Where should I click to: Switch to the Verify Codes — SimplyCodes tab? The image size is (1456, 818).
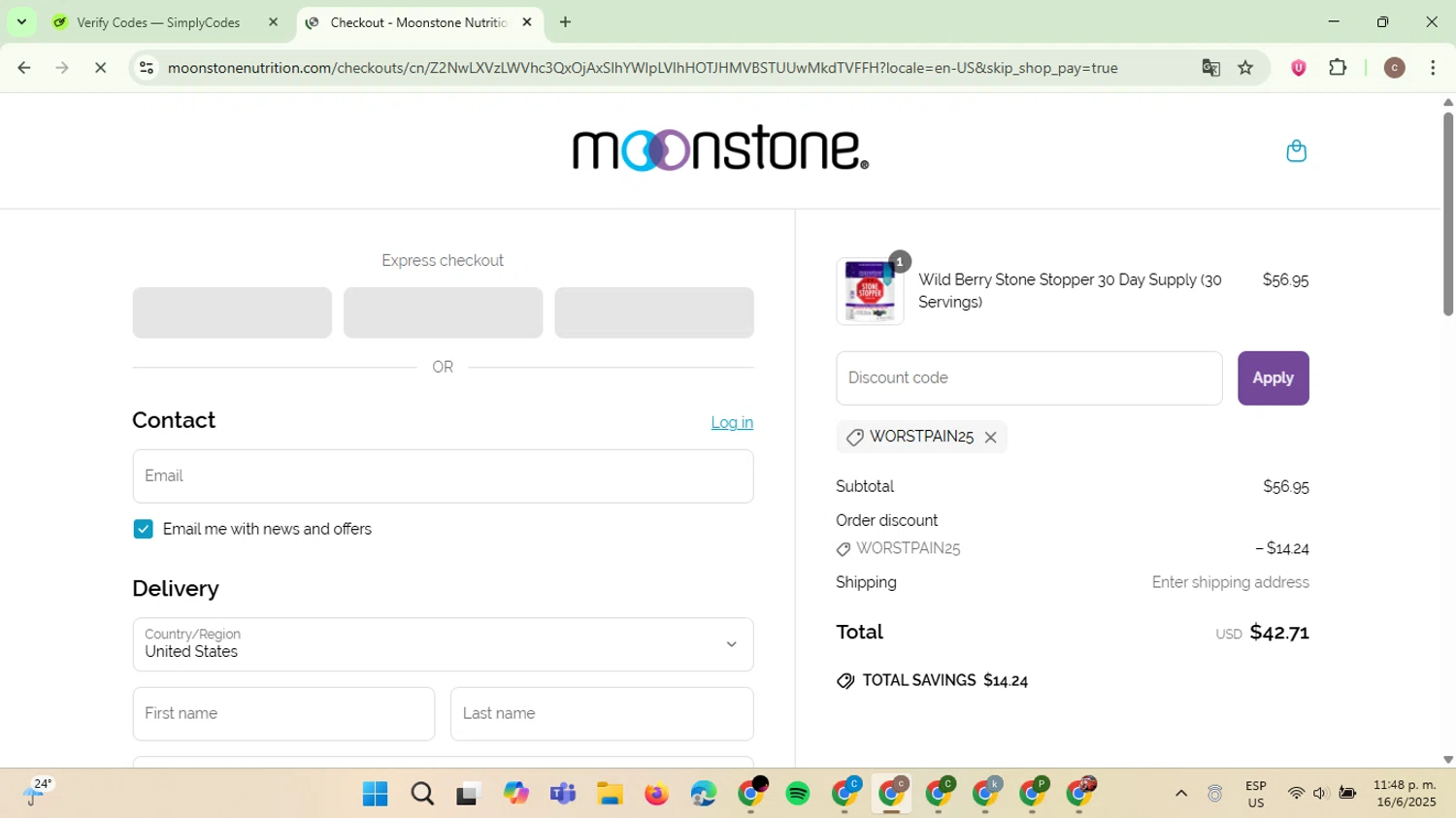point(158,22)
